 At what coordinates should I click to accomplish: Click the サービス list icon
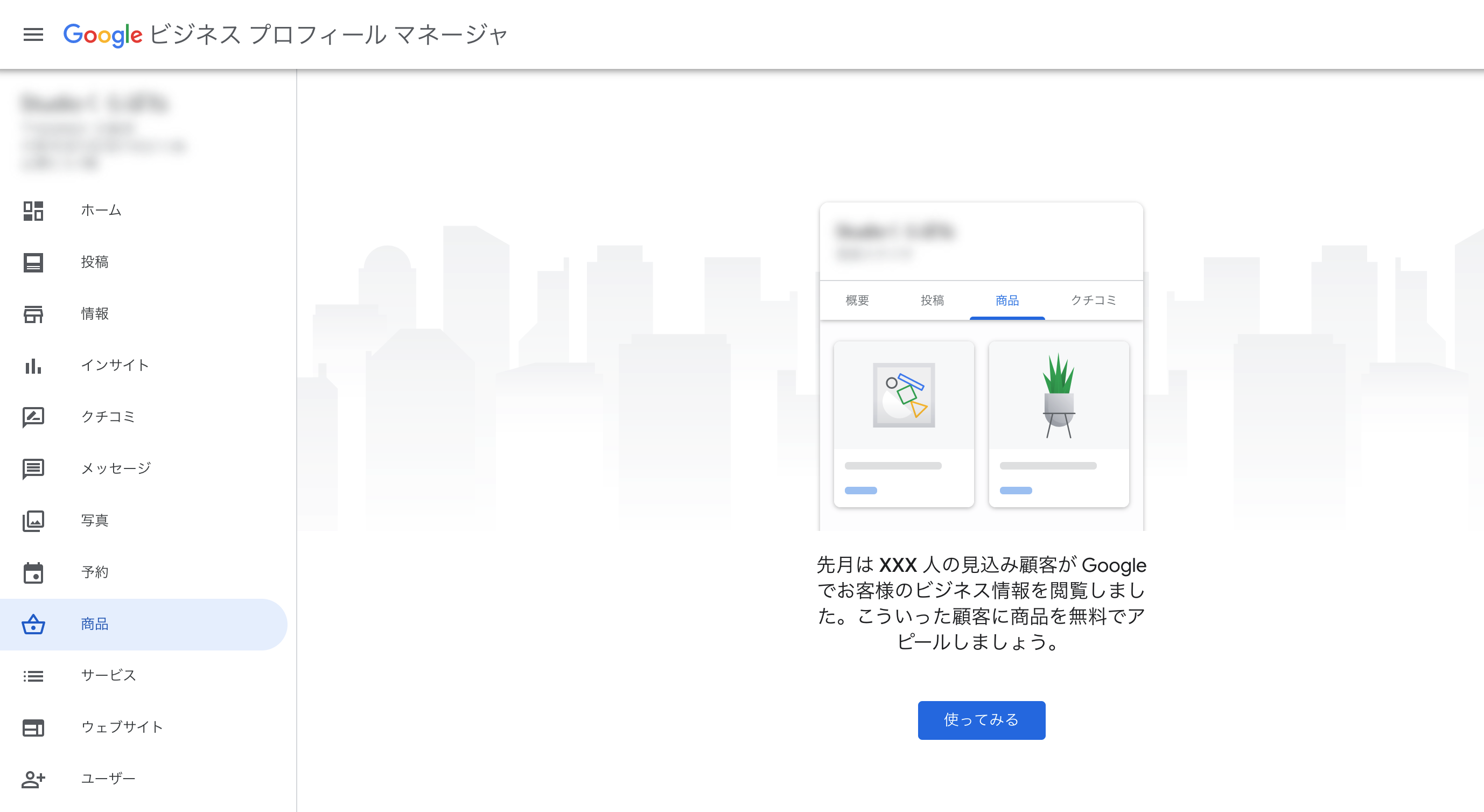coord(34,676)
